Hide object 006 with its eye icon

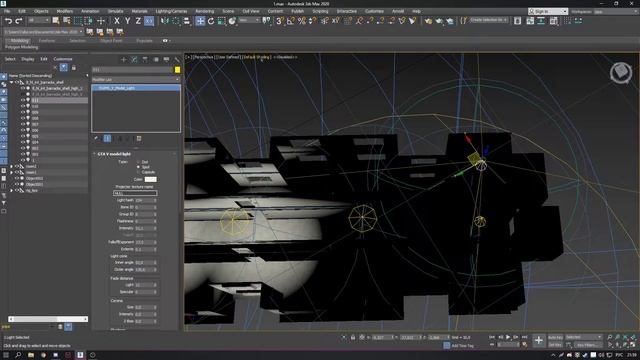coord(23,130)
